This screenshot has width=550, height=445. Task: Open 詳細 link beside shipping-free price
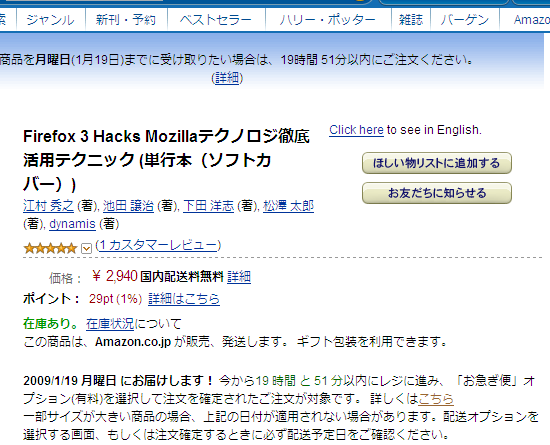pos(239,277)
